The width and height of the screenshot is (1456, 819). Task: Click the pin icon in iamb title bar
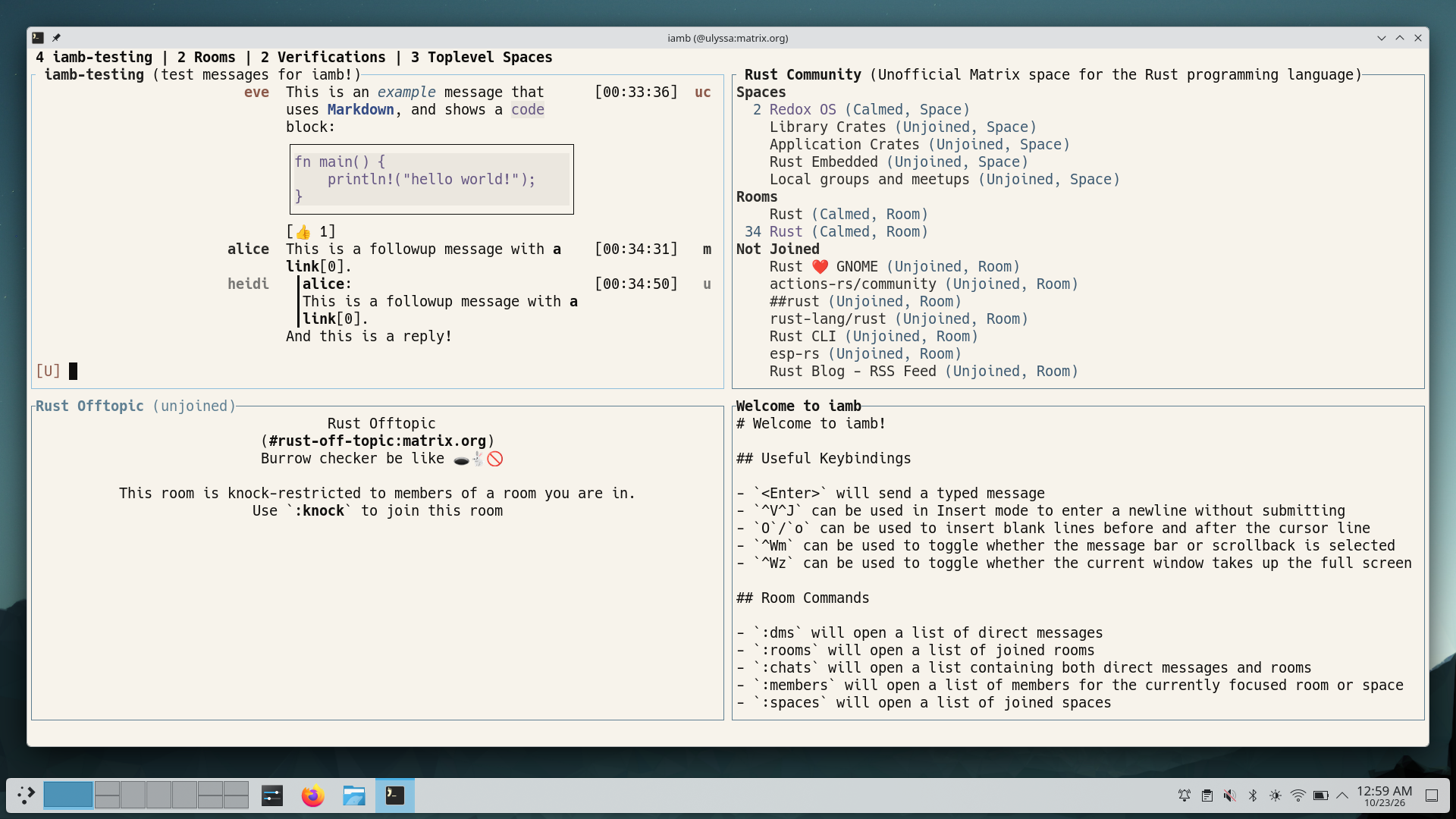pyautogui.click(x=56, y=38)
